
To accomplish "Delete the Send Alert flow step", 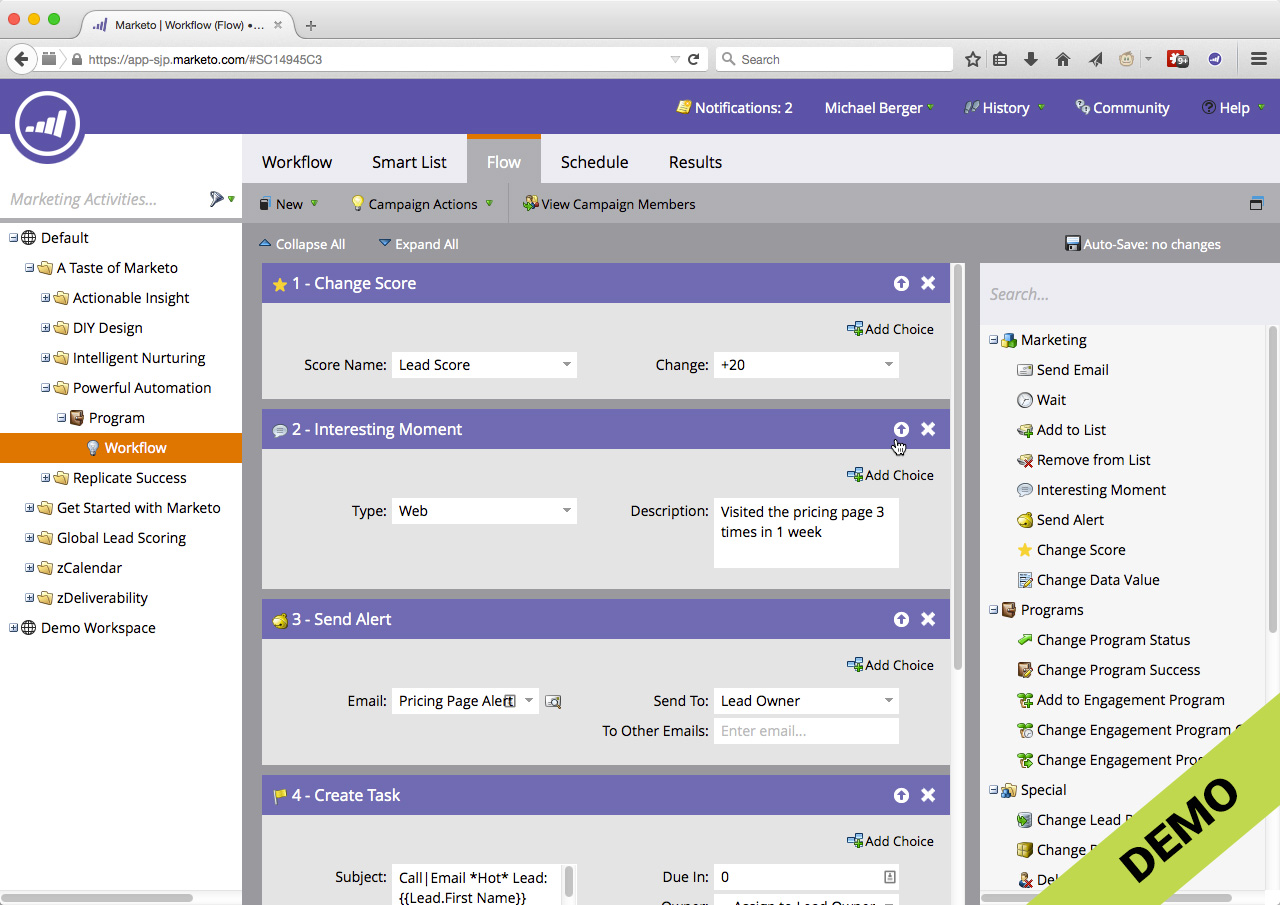I will click(928, 619).
